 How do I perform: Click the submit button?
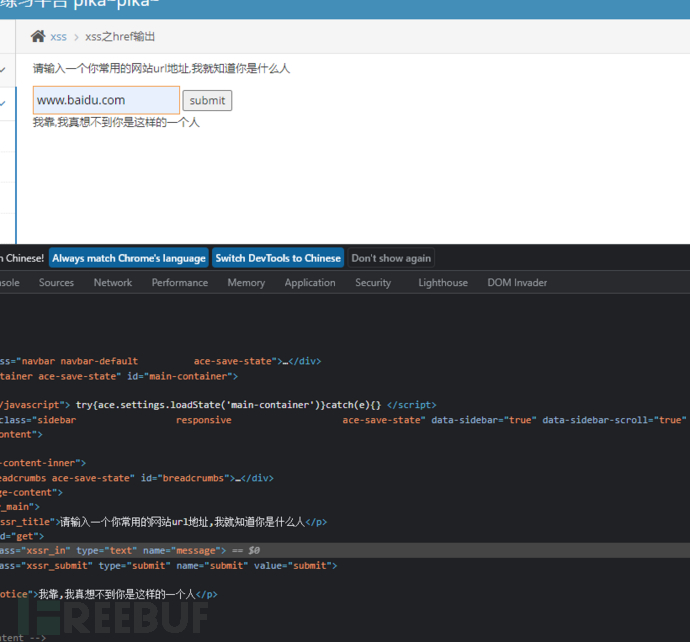click(207, 101)
